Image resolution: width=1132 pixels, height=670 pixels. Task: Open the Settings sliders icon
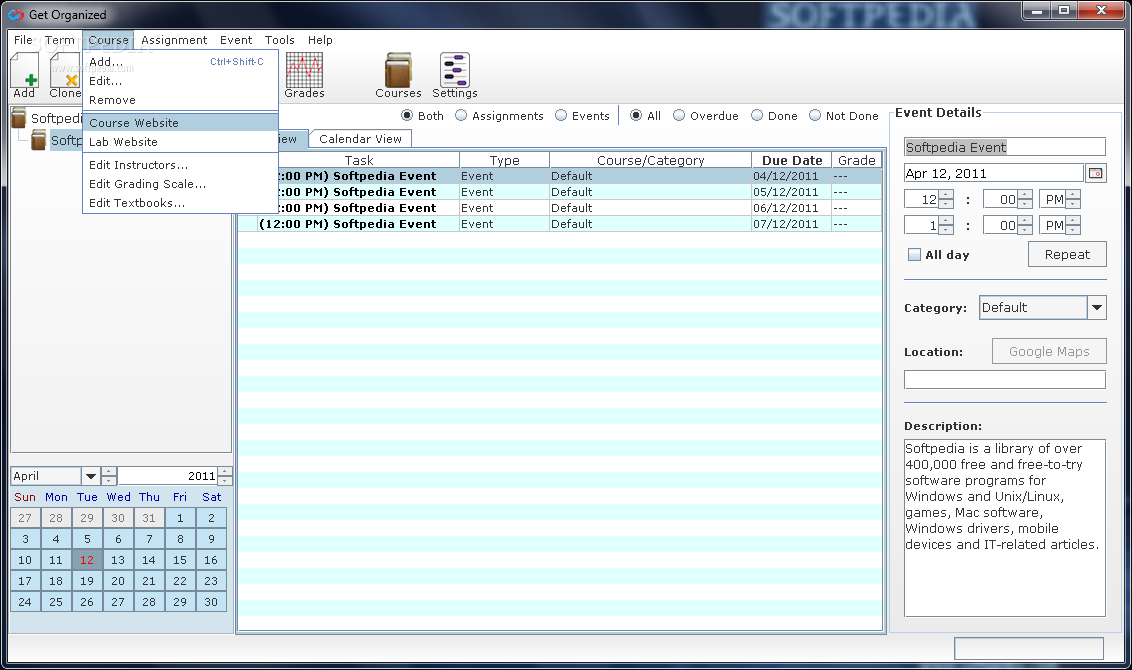pos(455,75)
